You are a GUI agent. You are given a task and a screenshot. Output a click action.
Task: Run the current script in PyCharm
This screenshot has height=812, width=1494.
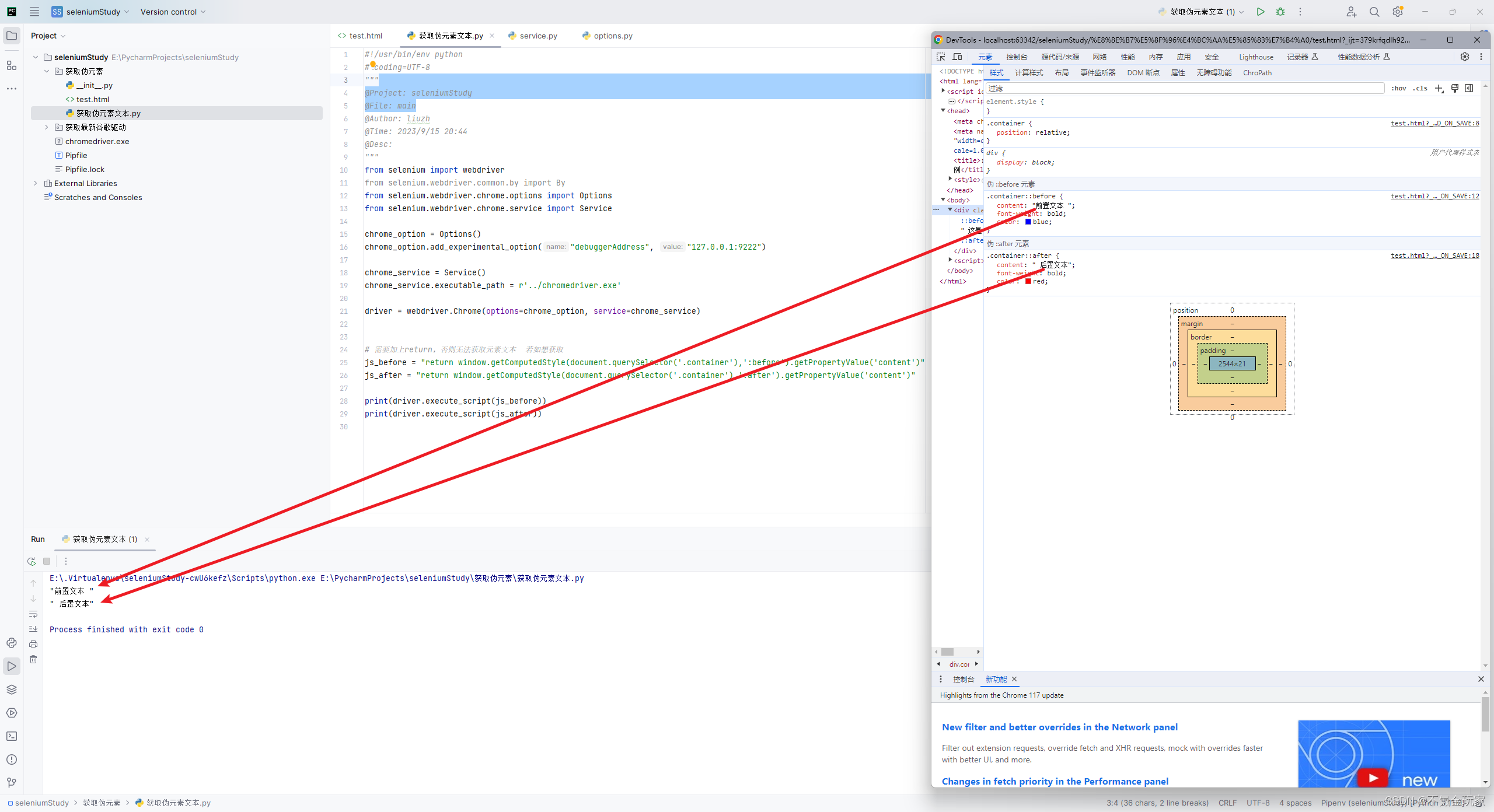(1261, 12)
